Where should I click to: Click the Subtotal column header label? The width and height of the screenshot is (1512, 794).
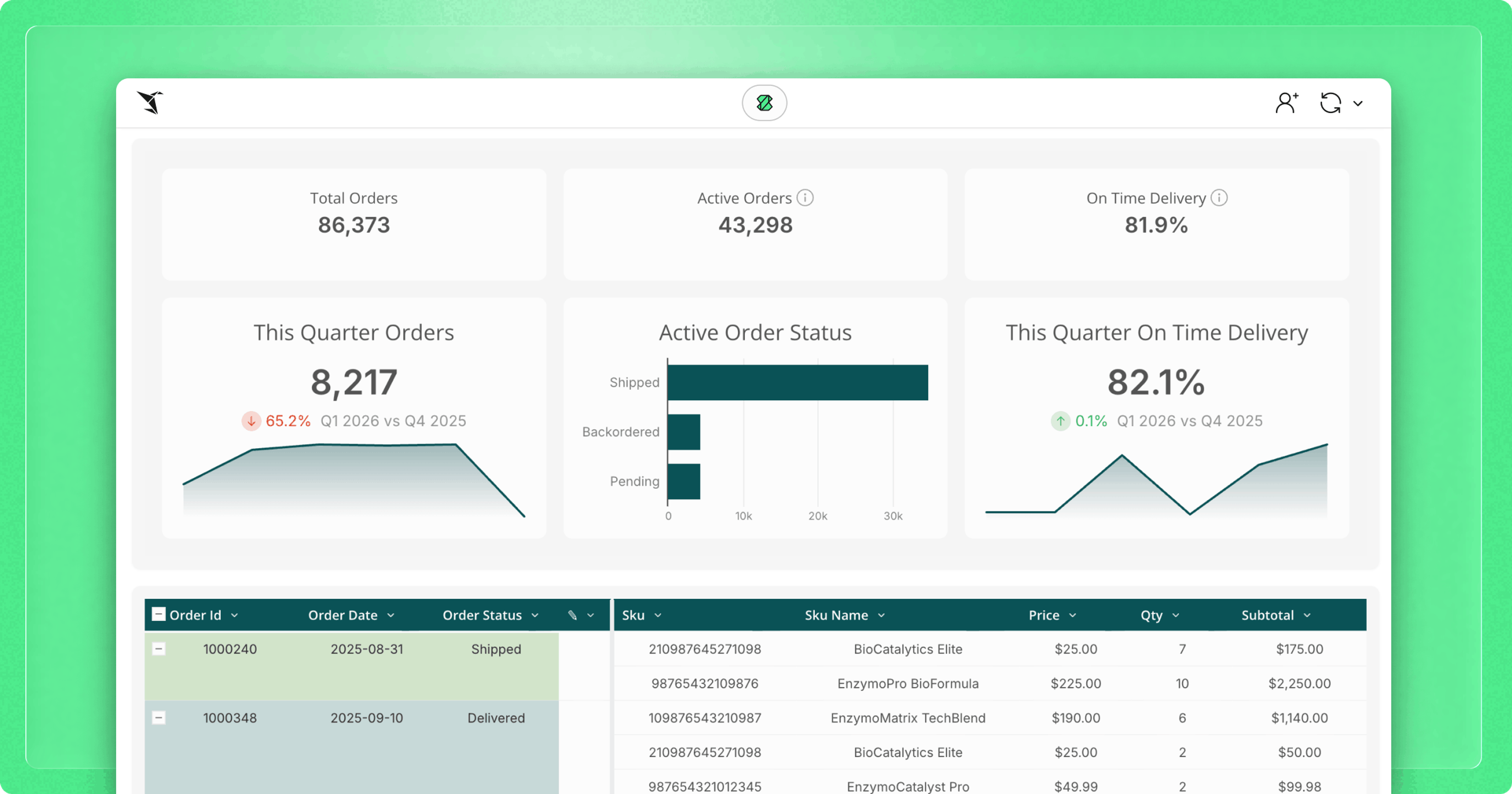pos(1267,615)
